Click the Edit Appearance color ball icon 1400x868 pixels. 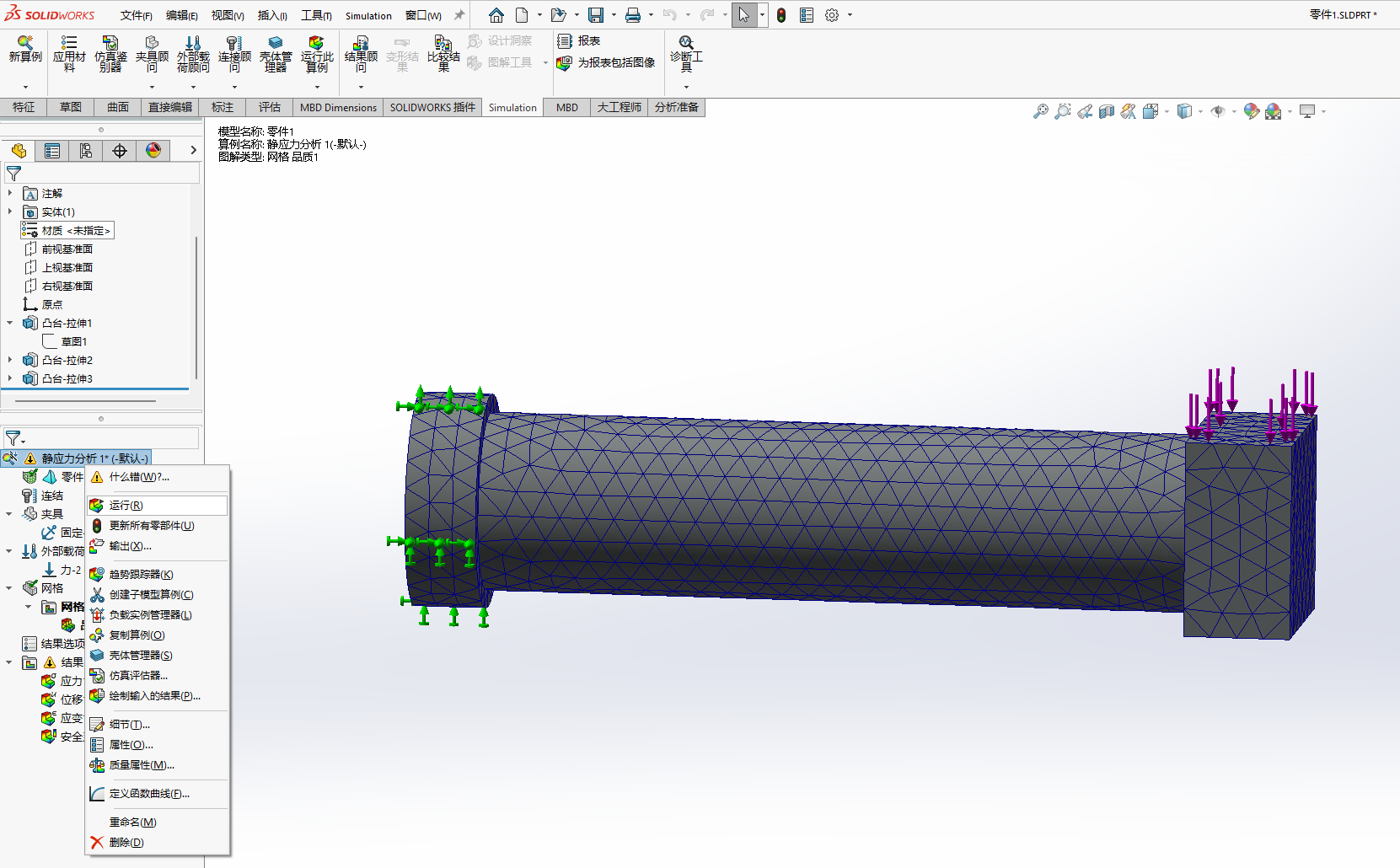(1251, 111)
